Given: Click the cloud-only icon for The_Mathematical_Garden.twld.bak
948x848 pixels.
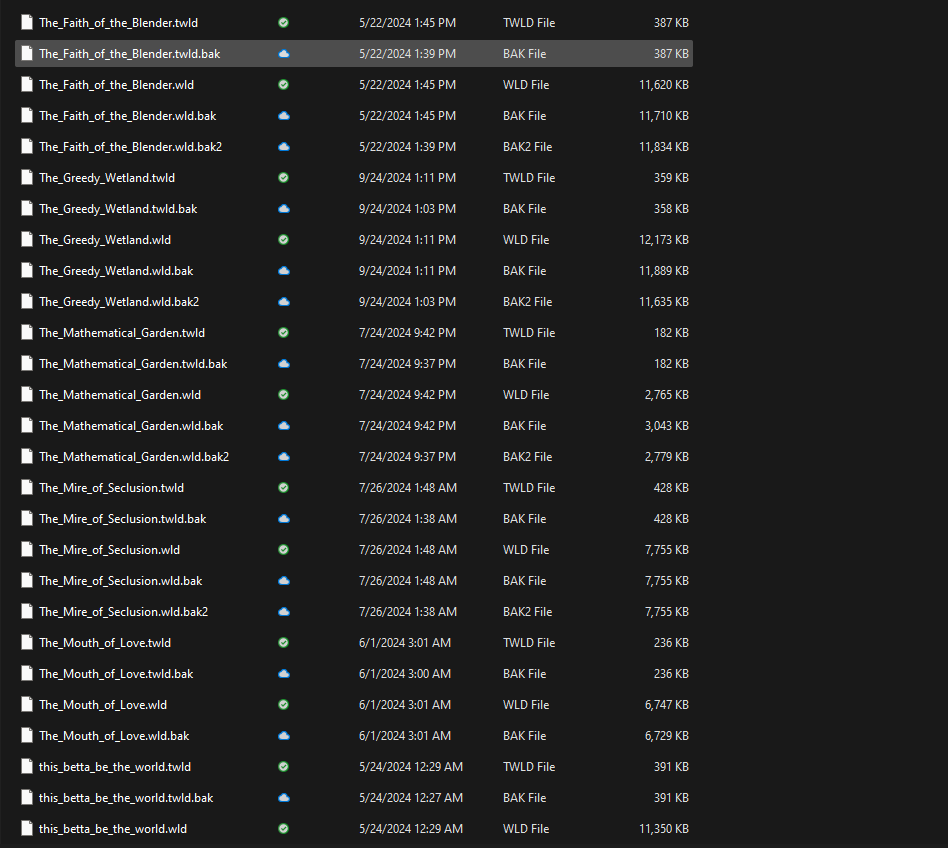Looking at the screenshot, I should pyautogui.click(x=284, y=364).
